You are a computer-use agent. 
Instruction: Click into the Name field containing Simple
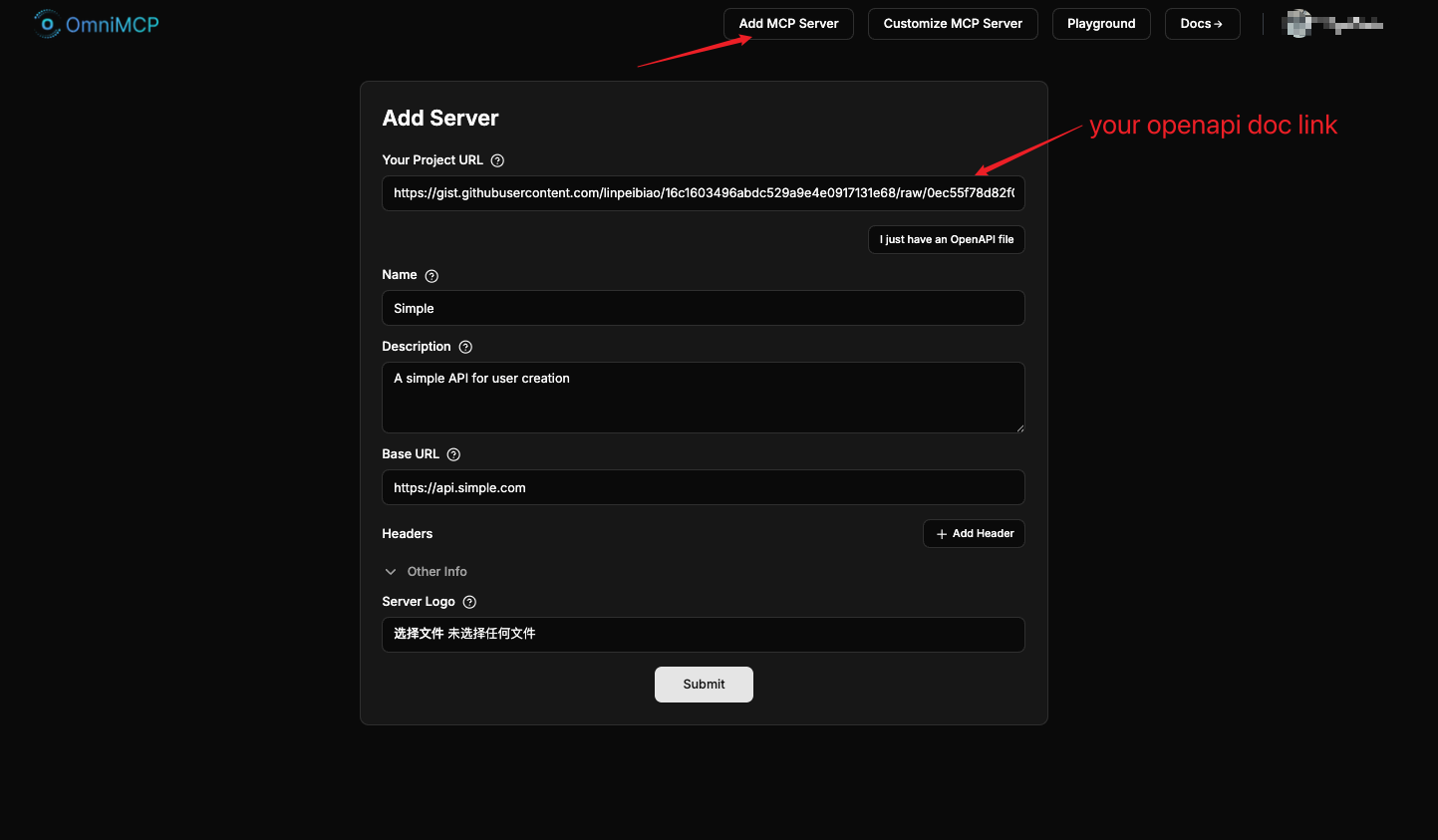703,309
